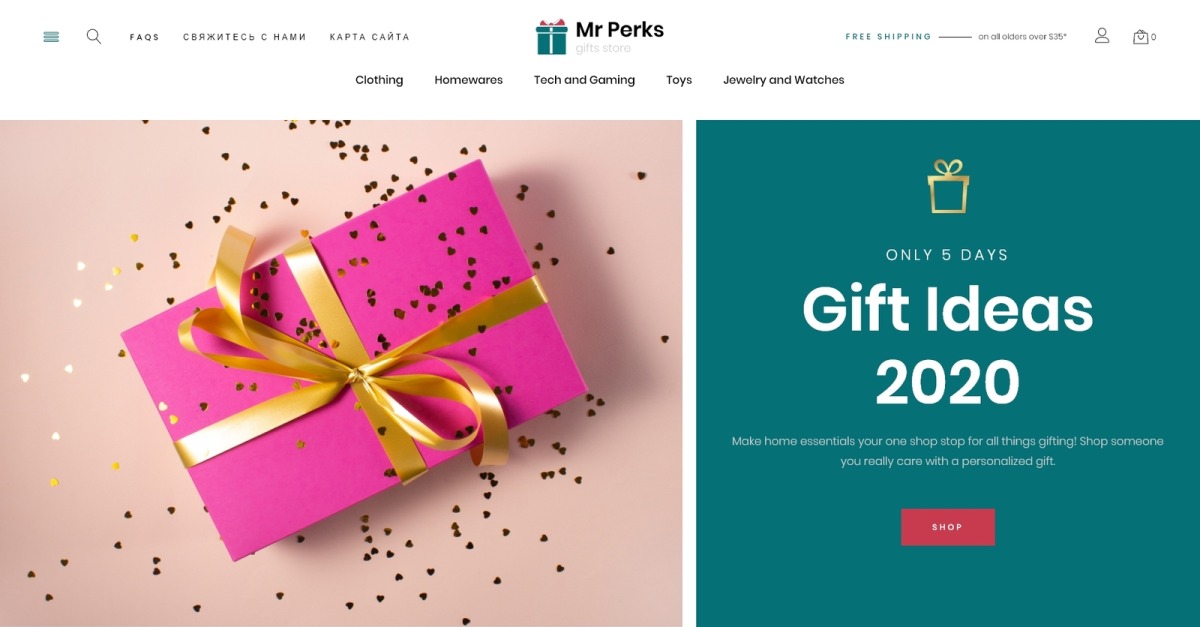Open the Свяжитесь с нами link
Screen dimensions: 1200x627
[x=245, y=37]
